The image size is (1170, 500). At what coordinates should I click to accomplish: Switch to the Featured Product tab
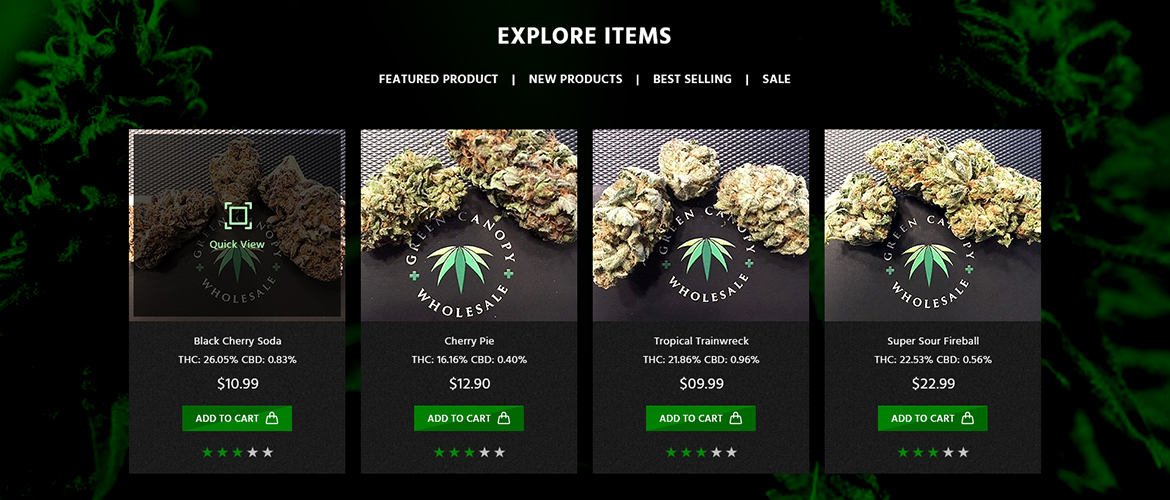(x=438, y=79)
